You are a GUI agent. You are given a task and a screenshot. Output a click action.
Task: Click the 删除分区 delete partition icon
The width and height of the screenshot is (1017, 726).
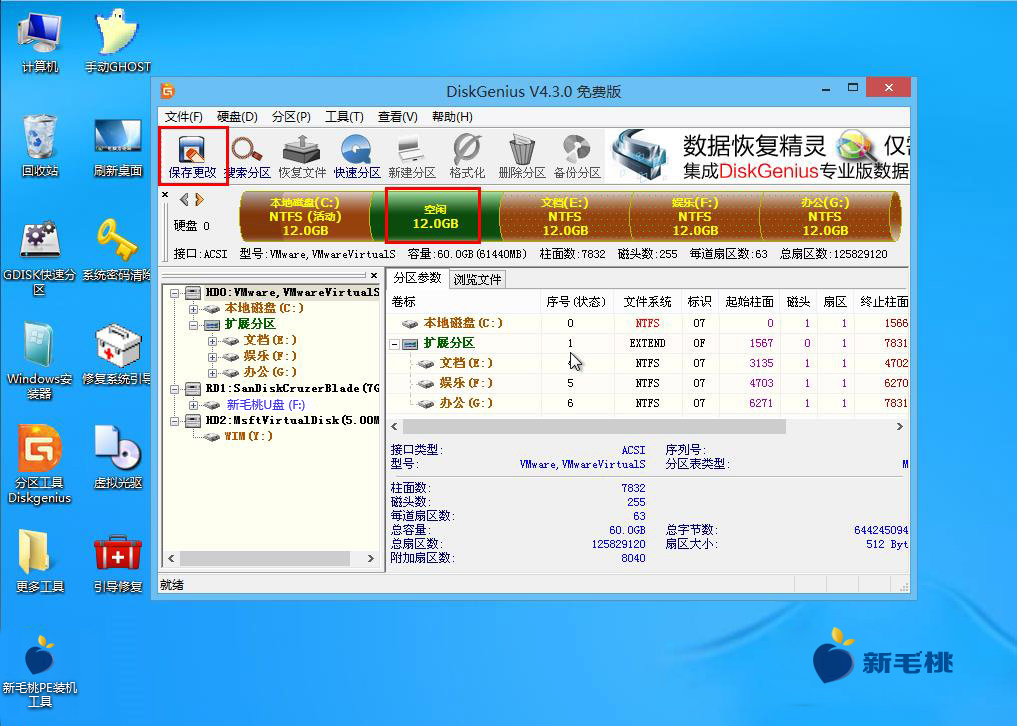(521, 156)
